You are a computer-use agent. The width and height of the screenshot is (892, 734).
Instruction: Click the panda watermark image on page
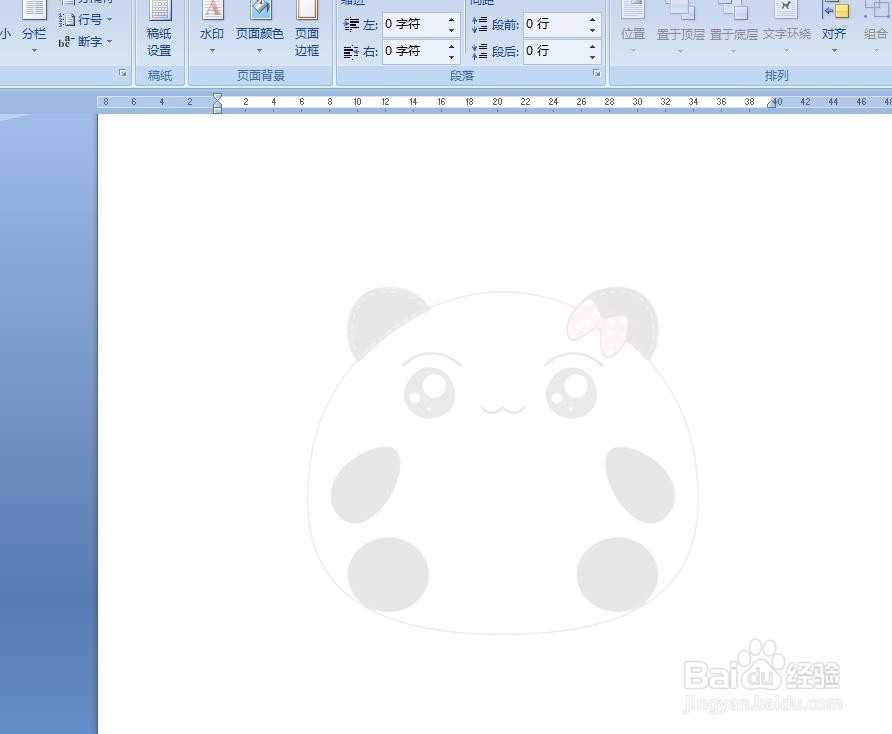[503, 460]
